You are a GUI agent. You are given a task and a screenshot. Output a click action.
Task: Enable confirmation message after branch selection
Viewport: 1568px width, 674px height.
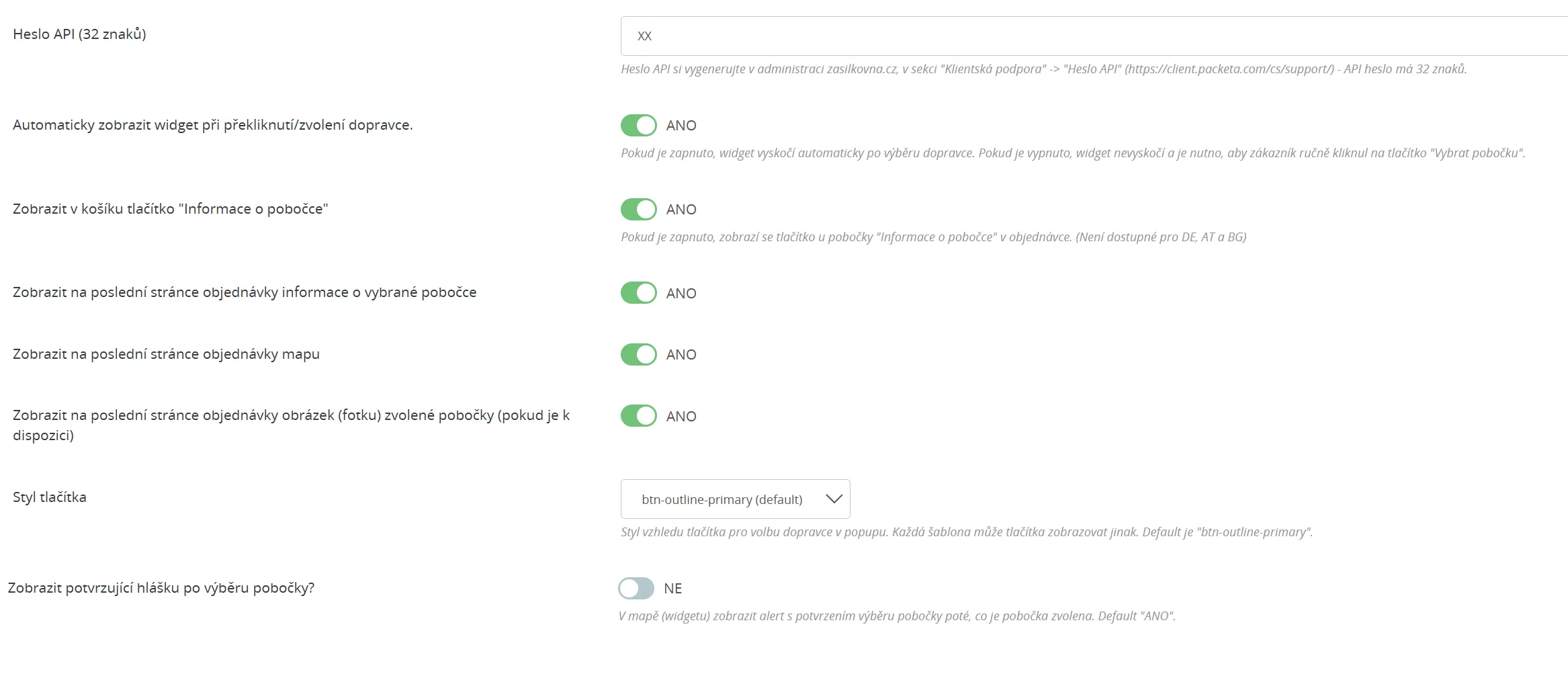(636, 589)
